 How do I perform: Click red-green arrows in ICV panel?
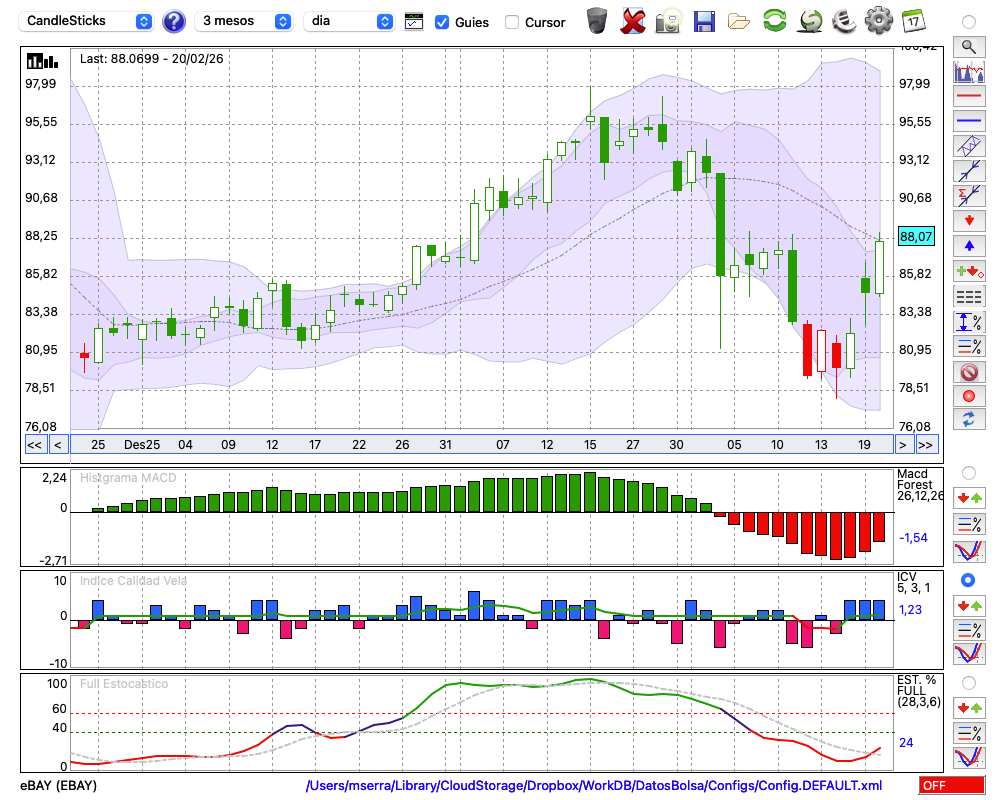969,605
